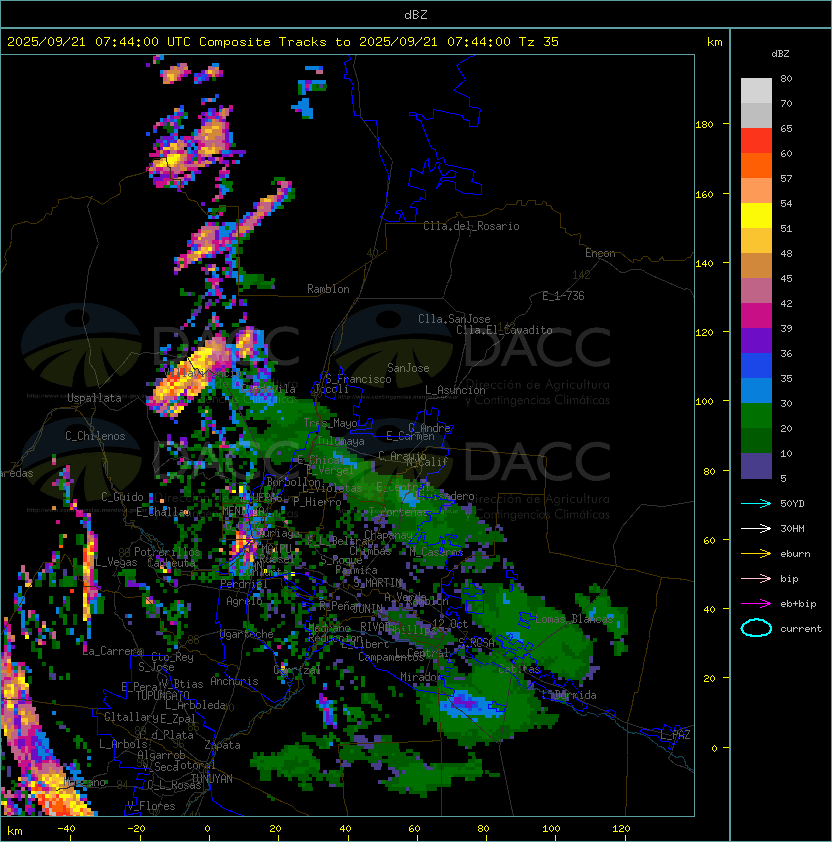Click the 12_Oct label
The height and width of the screenshot is (842, 832).
pos(450,624)
